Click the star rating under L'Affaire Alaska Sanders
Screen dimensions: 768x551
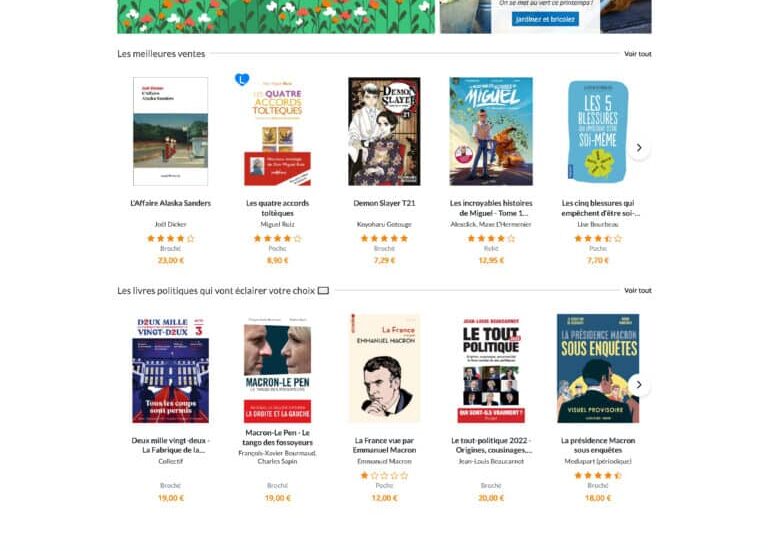[x=170, y=239]
